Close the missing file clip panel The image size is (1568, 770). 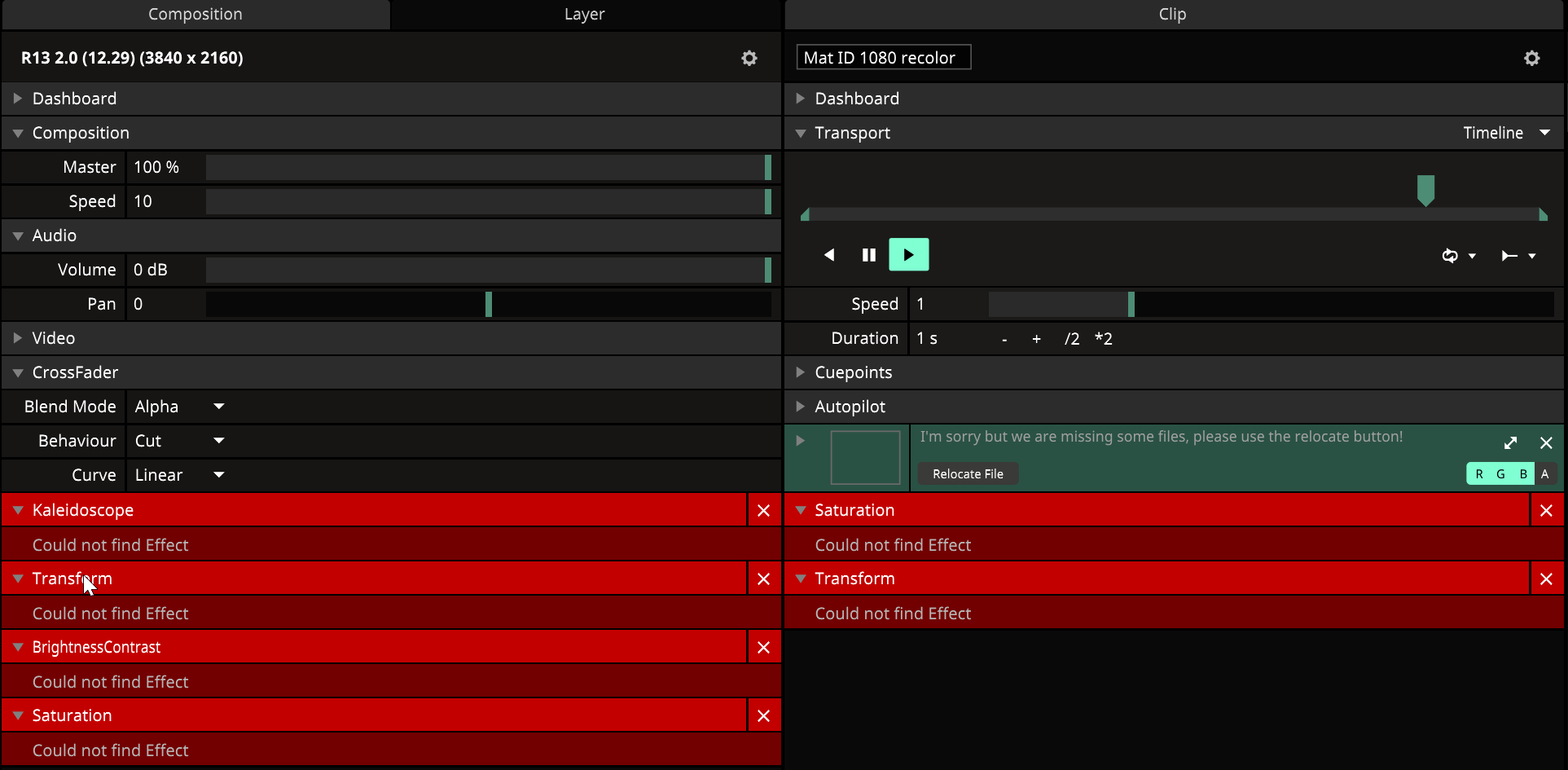(x=1545, y=442)
